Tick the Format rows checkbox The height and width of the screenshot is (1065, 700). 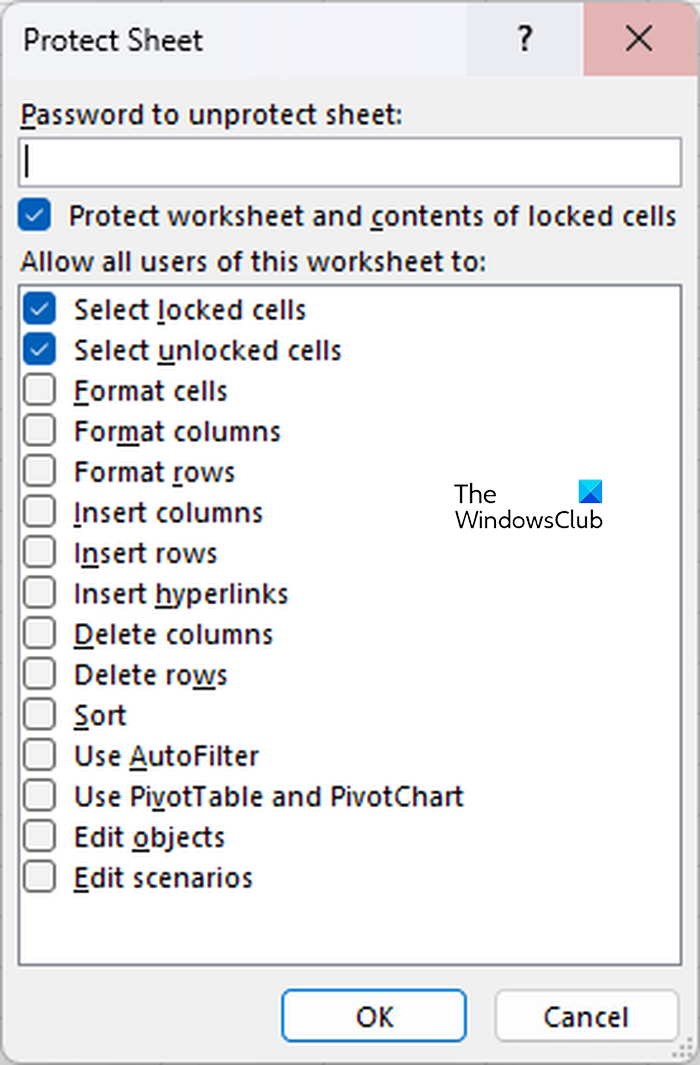(39, 472)
